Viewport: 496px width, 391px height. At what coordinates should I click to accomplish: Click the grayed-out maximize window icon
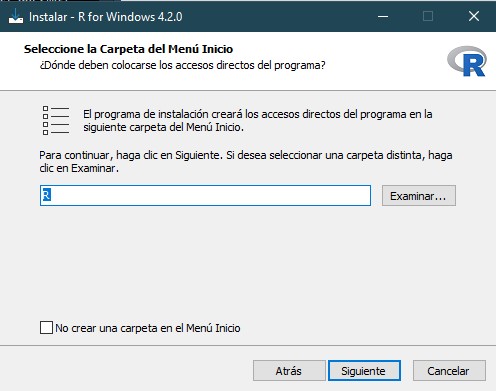coord(428,16)
